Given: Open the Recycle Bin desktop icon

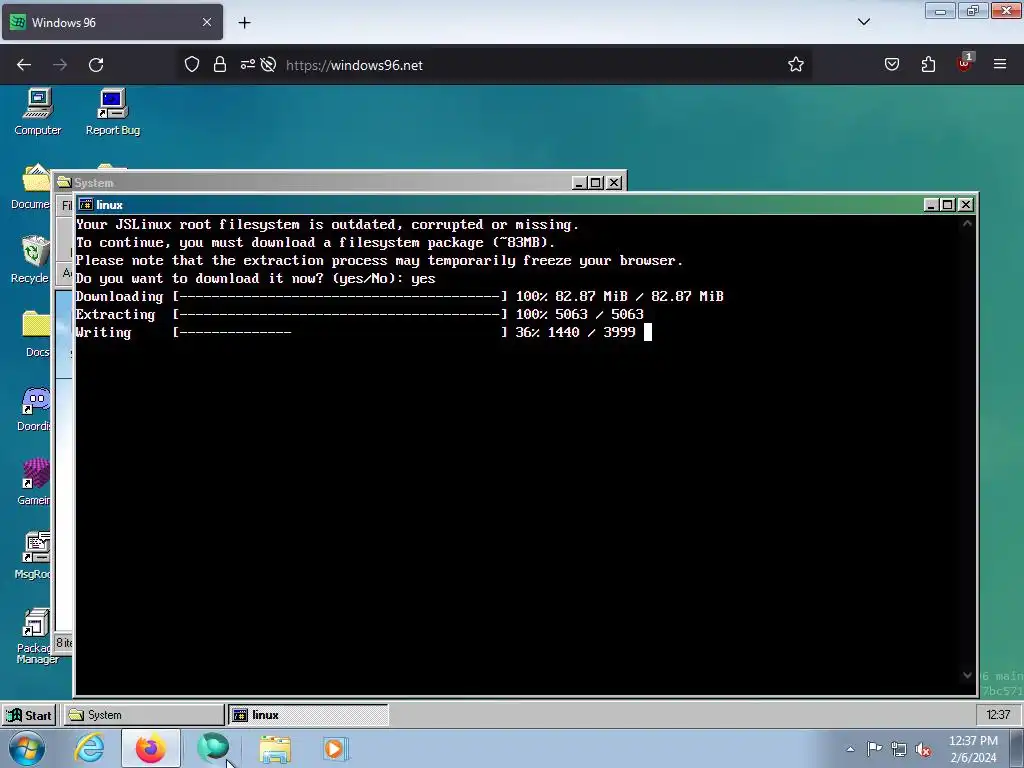Looking at the screenshot, I should [31, 260].
